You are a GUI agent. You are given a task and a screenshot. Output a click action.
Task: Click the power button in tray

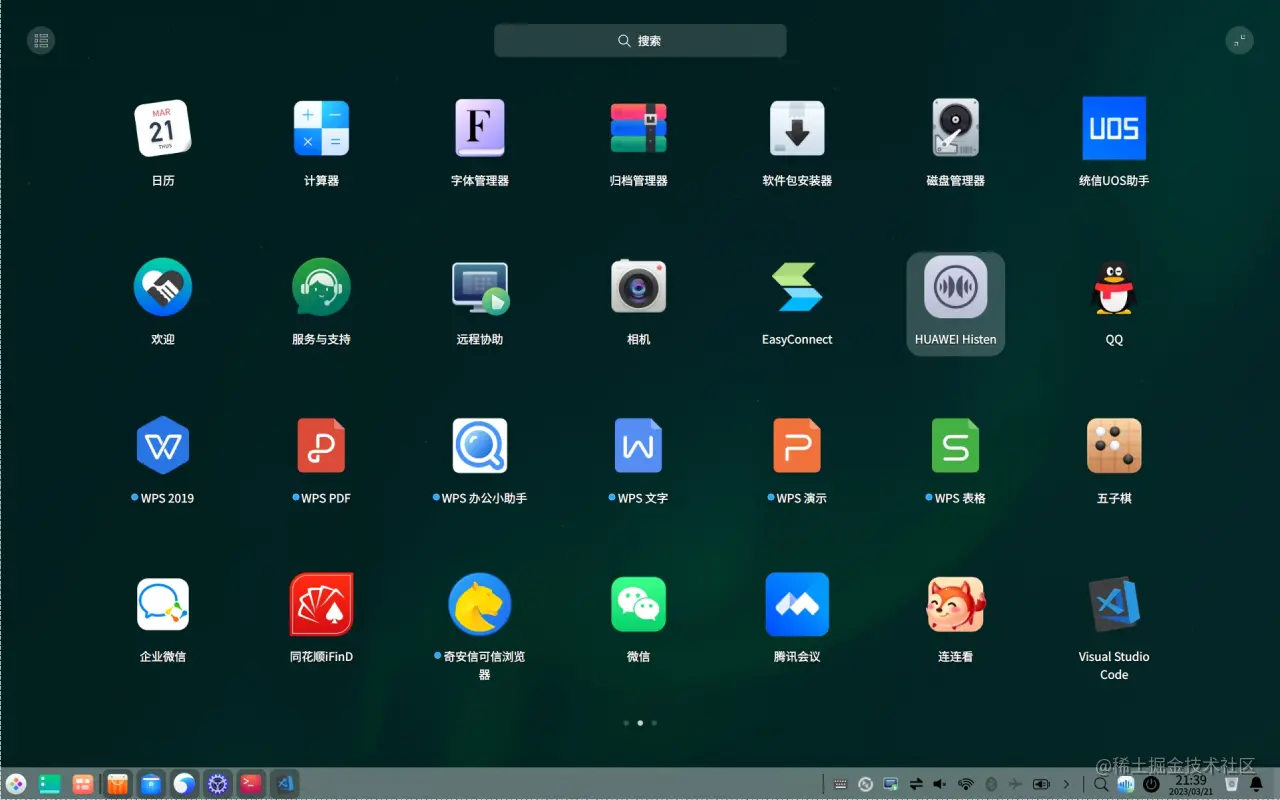point(1151,784)
